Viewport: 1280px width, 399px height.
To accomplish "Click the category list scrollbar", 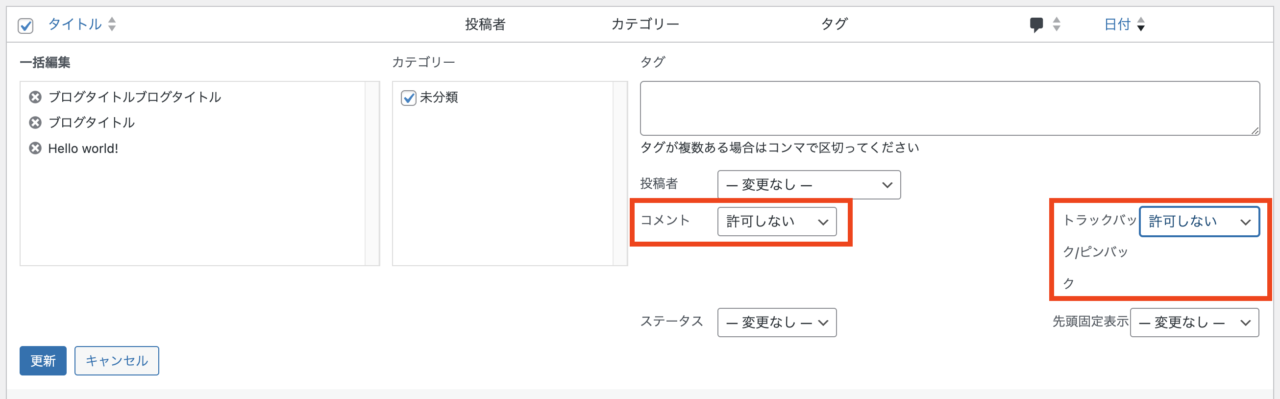I will pyautogui.click(x=620, y=174).
